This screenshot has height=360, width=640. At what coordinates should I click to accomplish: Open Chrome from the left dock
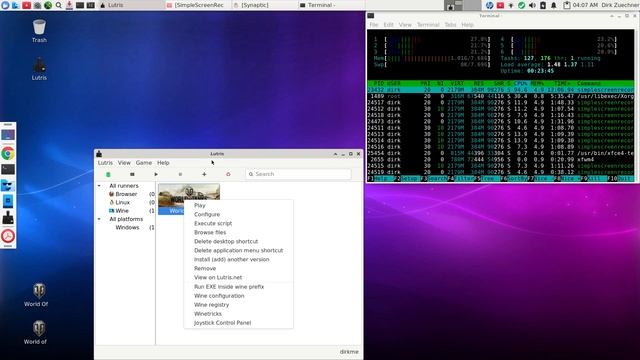[8, 153]
